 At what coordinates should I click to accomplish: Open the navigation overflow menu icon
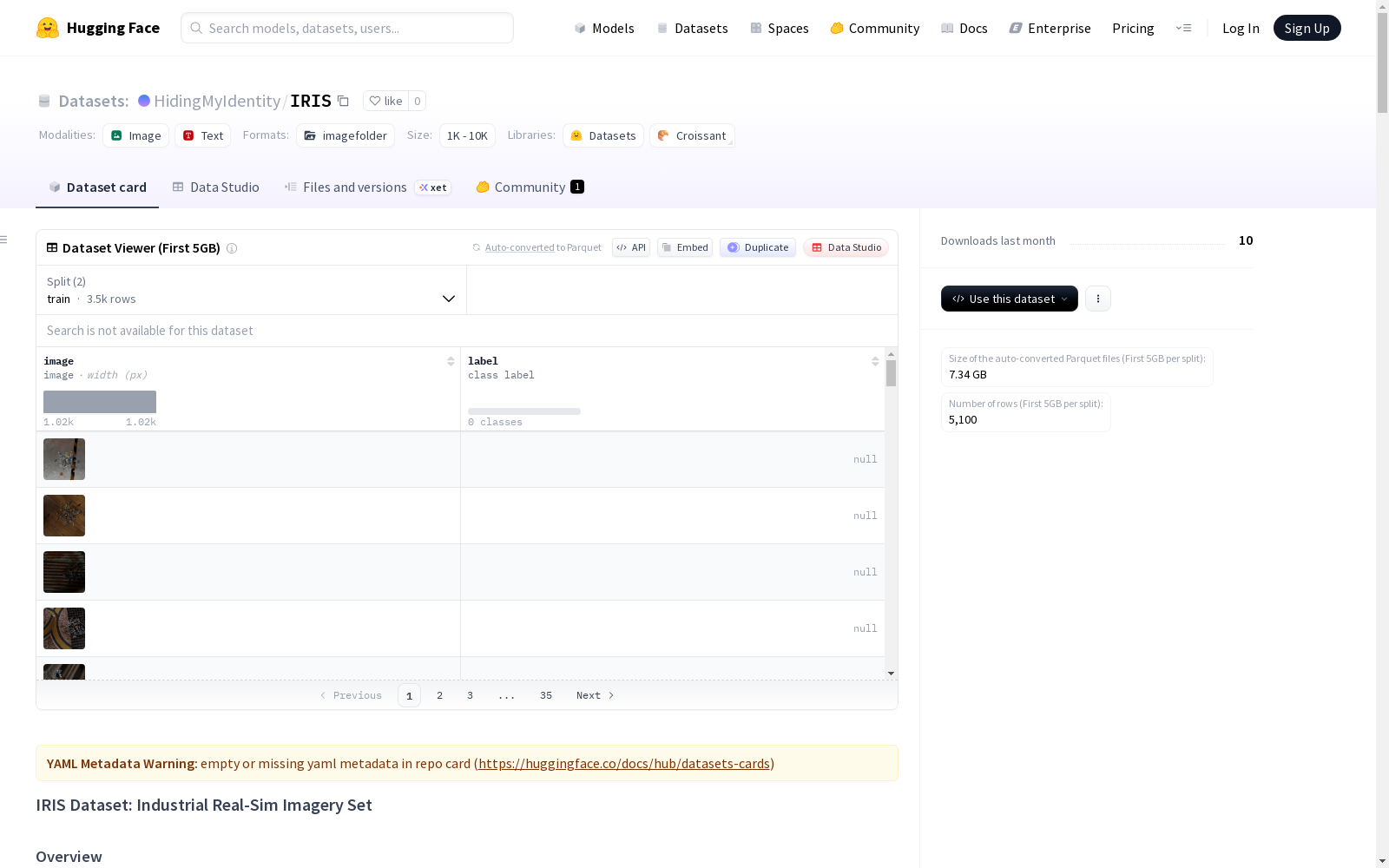pyautogui.click(x=1183, y=28)
